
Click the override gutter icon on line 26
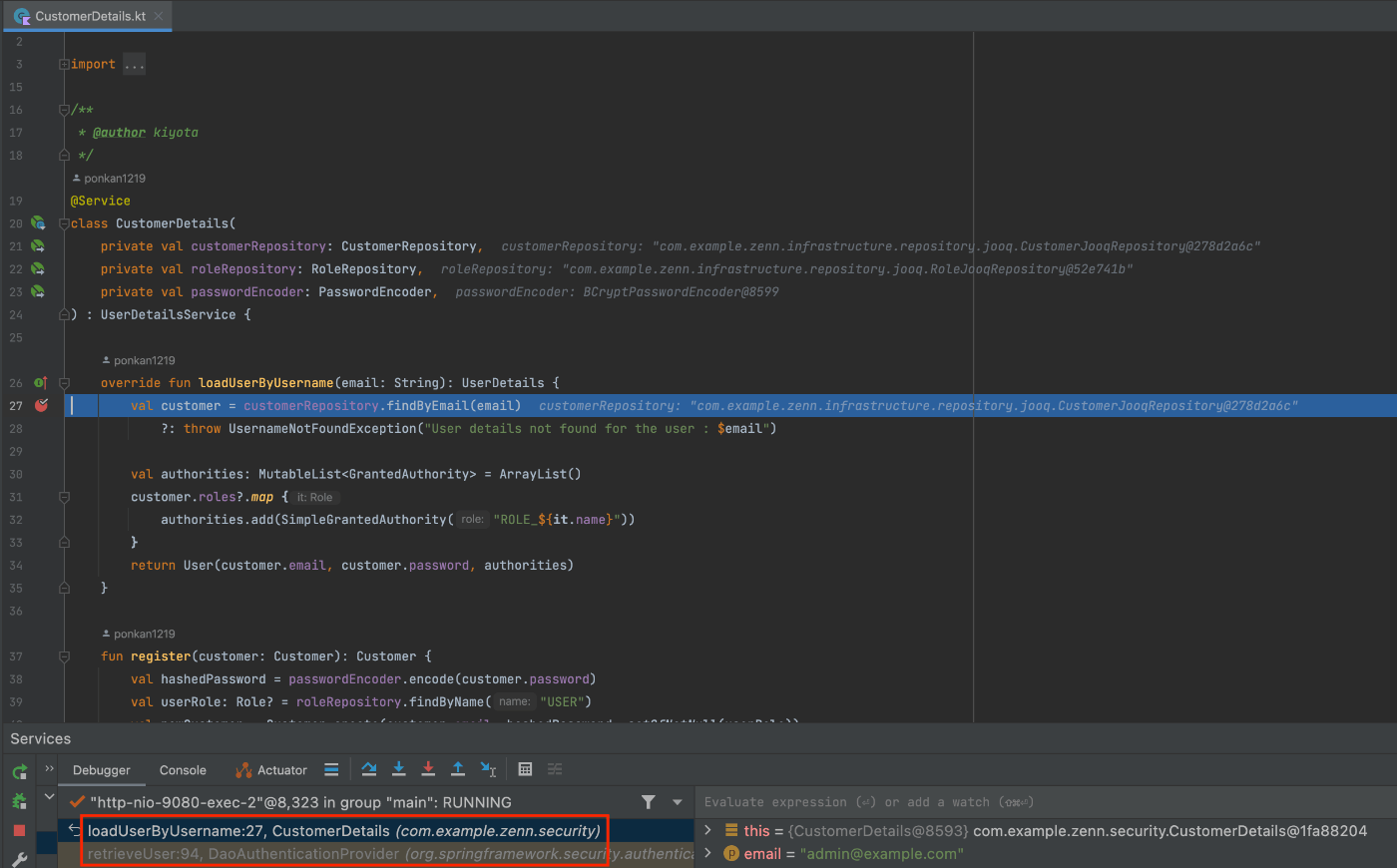pyautogui.click(x=41, y=383)
